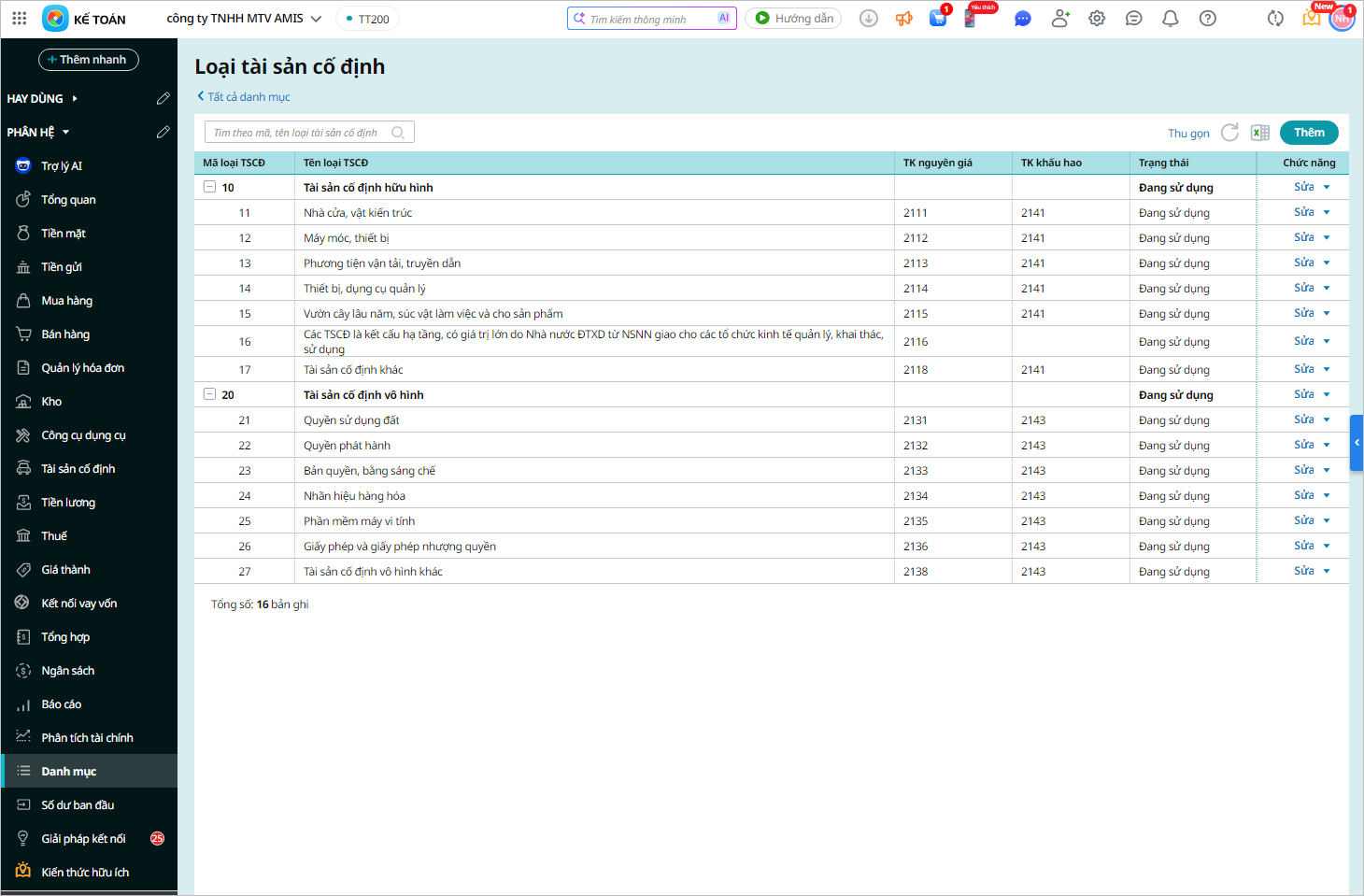Click the Thêm button
1364x896 pixels.
click(1308, 133)
